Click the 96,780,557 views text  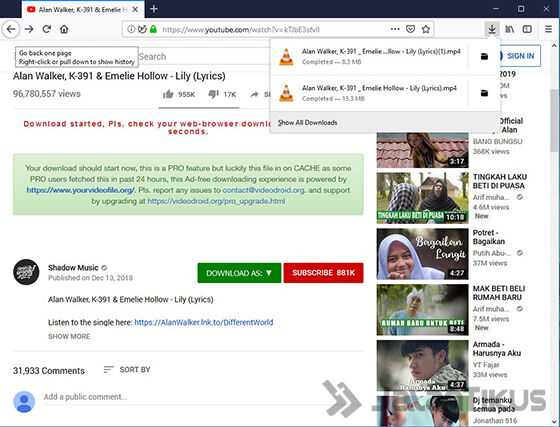coord(47,94)
